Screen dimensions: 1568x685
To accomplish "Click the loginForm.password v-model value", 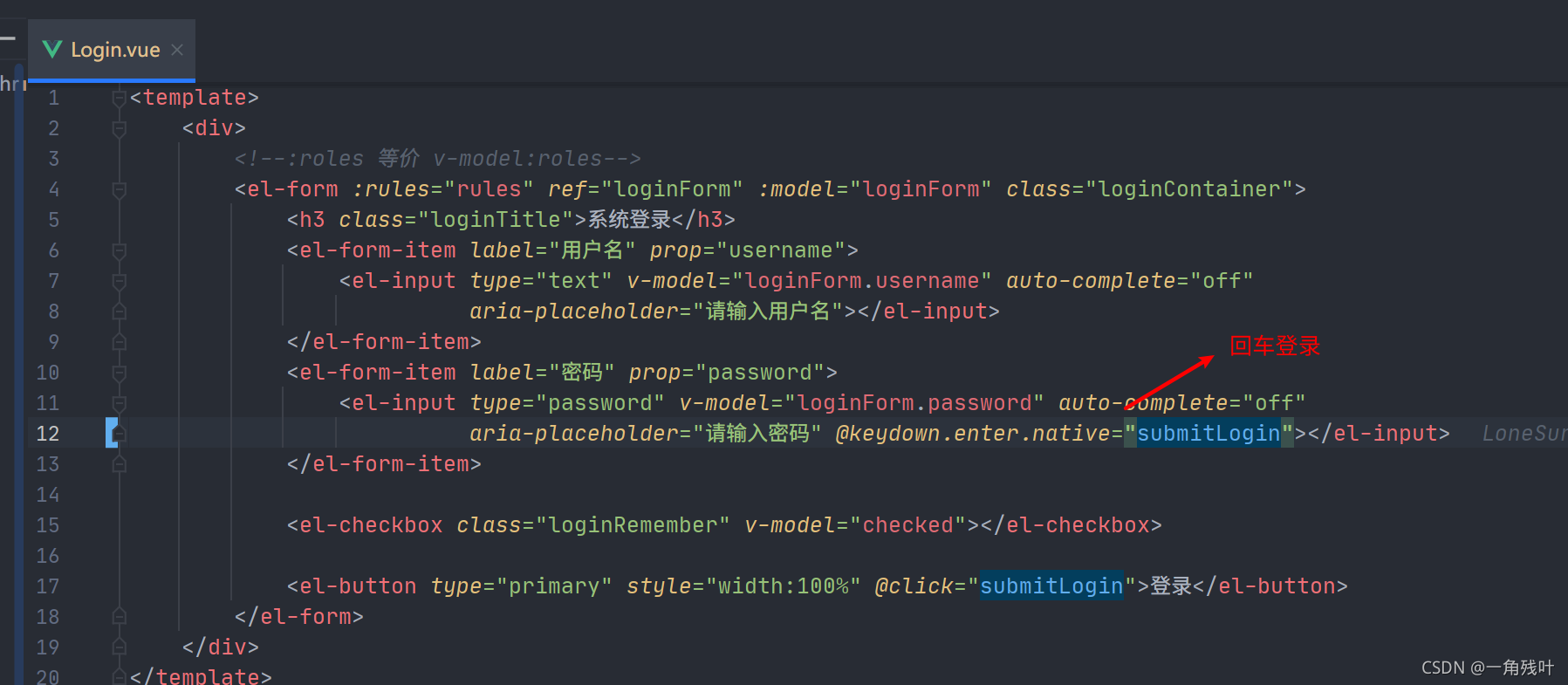I will coord(914,403).
